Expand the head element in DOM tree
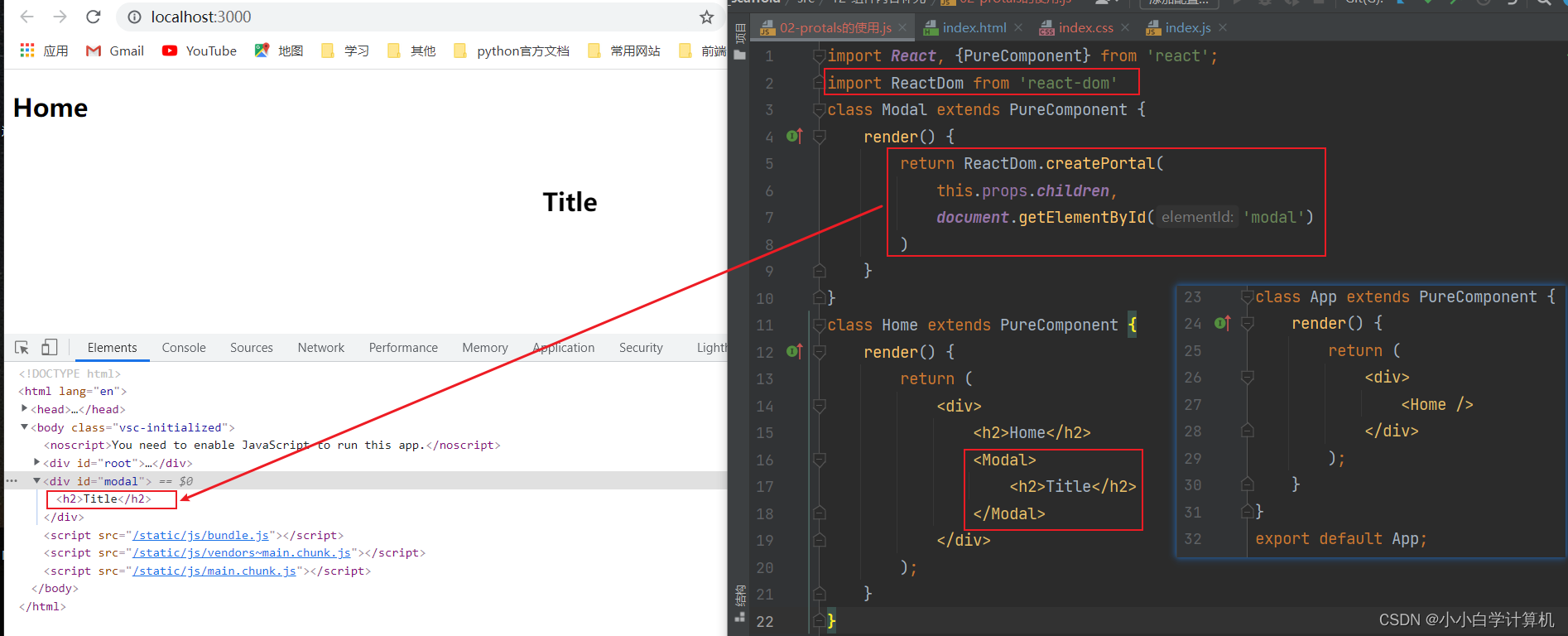The width and height of the screenshot is (1568, 636). (x=24, y=408)
